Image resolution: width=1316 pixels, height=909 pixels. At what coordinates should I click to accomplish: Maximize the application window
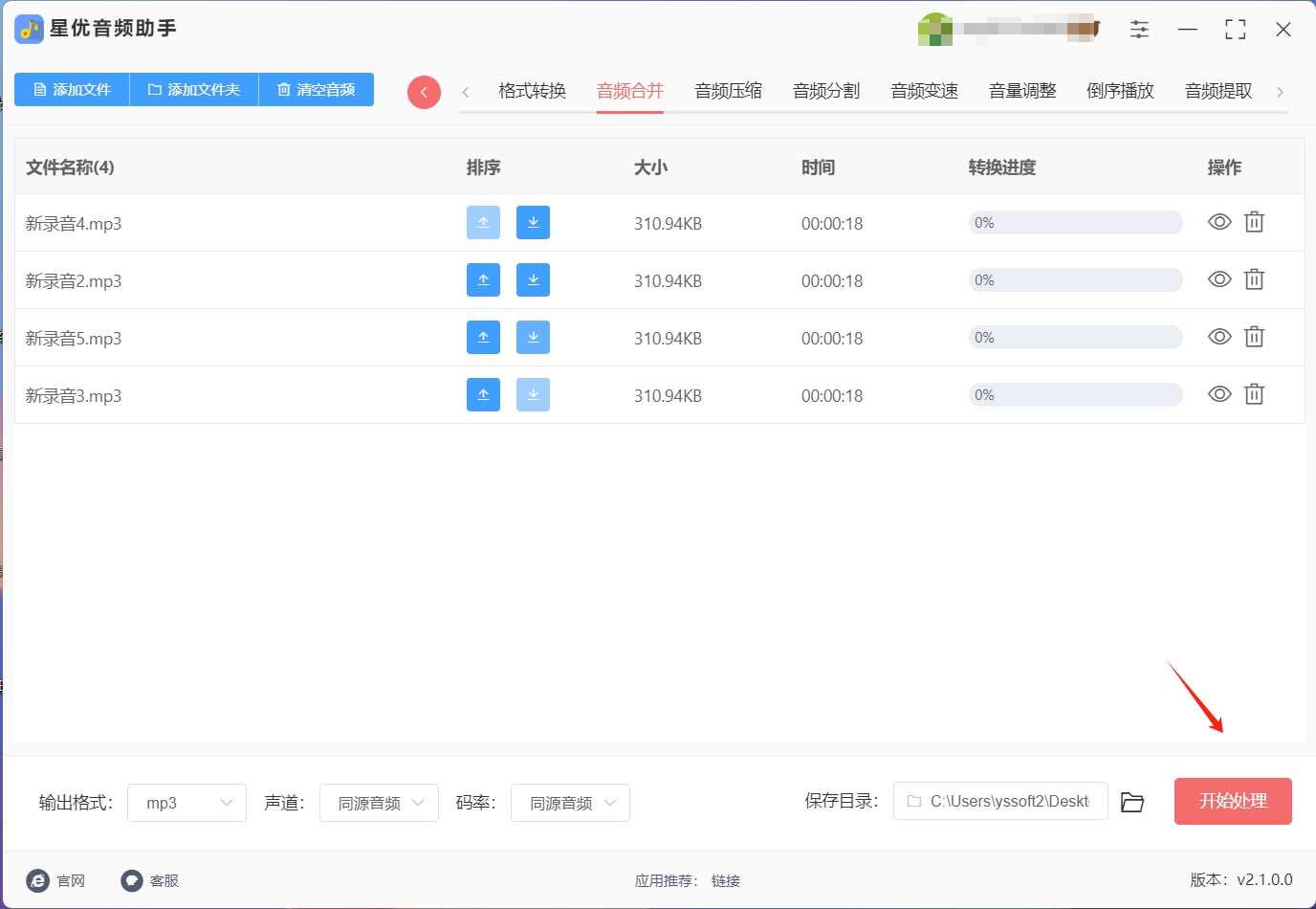(x=1235, y=30)
